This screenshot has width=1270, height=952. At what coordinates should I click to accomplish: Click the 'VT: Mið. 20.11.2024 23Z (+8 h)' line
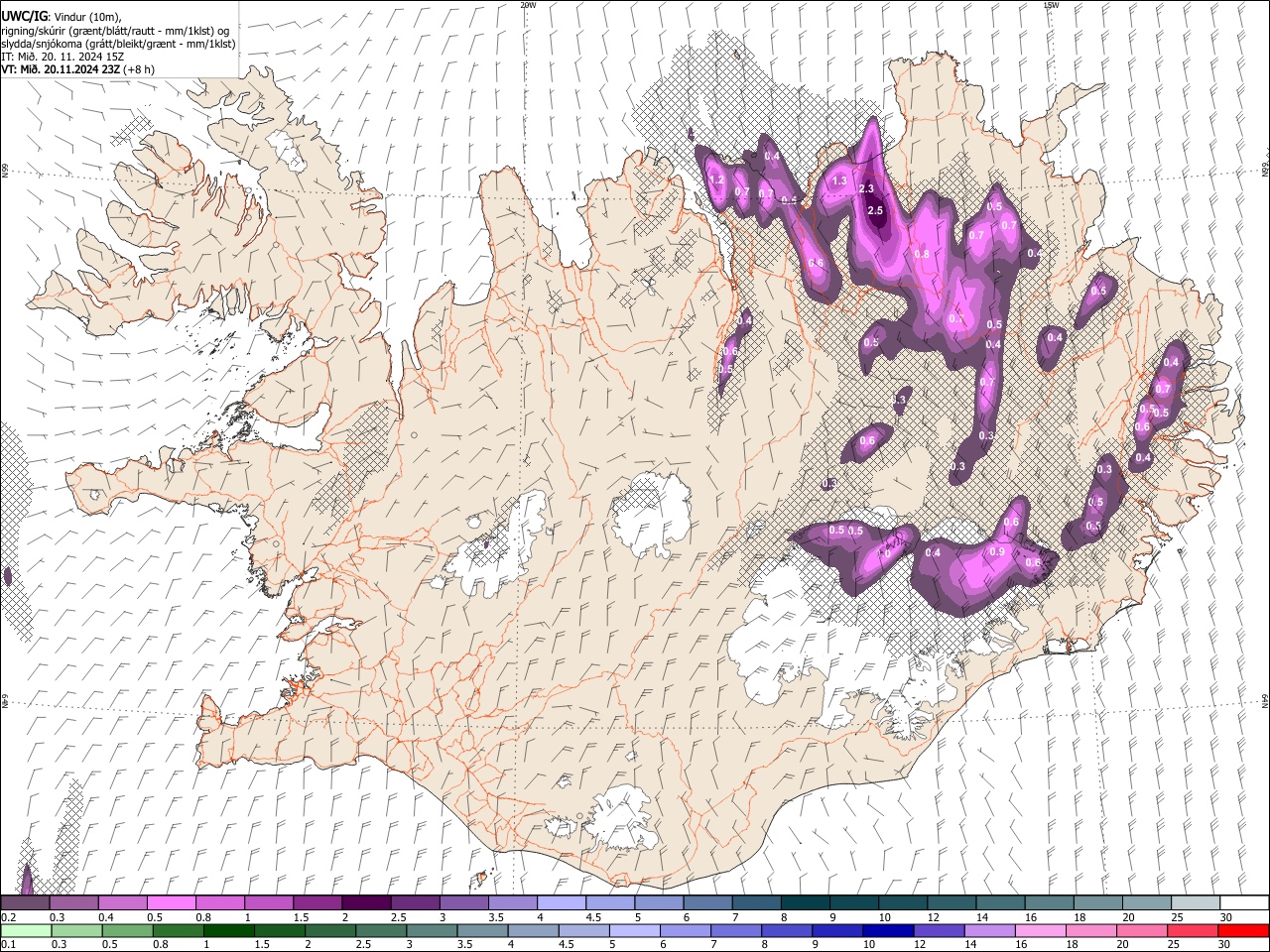click(77, 69)
